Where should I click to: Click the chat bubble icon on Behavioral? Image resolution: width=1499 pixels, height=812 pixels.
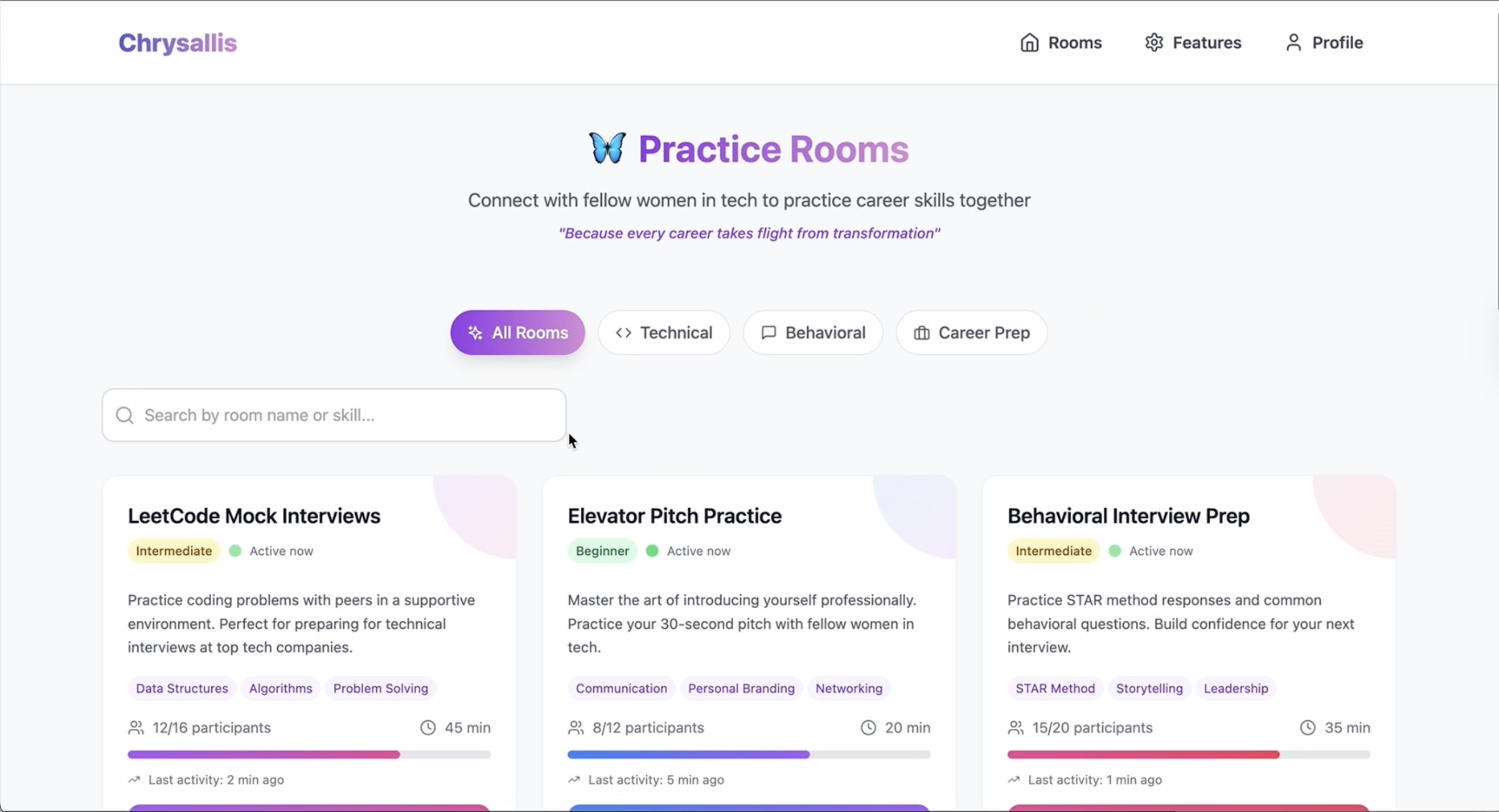[769, 333]
